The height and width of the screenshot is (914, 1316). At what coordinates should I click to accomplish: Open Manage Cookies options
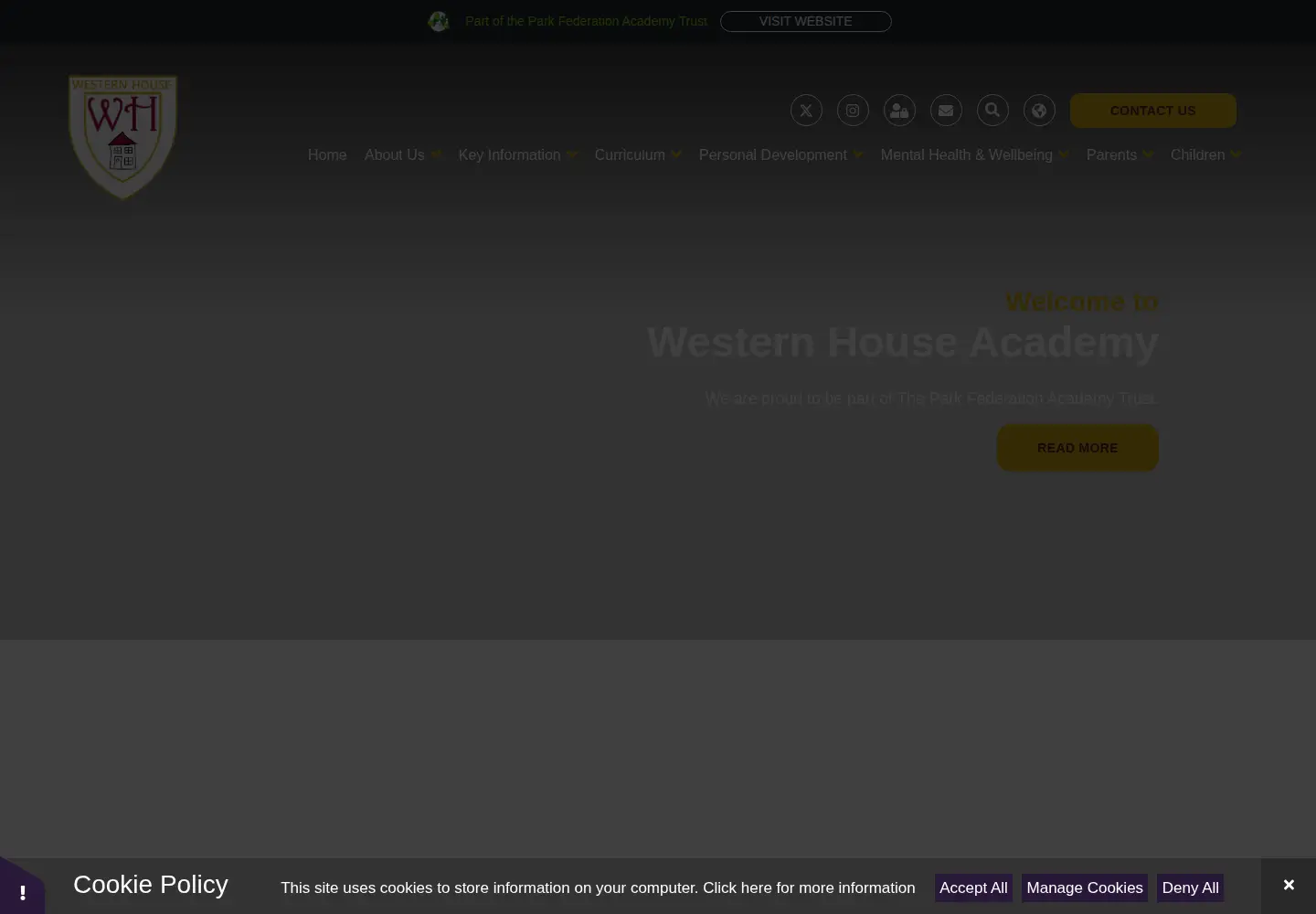point(1085,887)
